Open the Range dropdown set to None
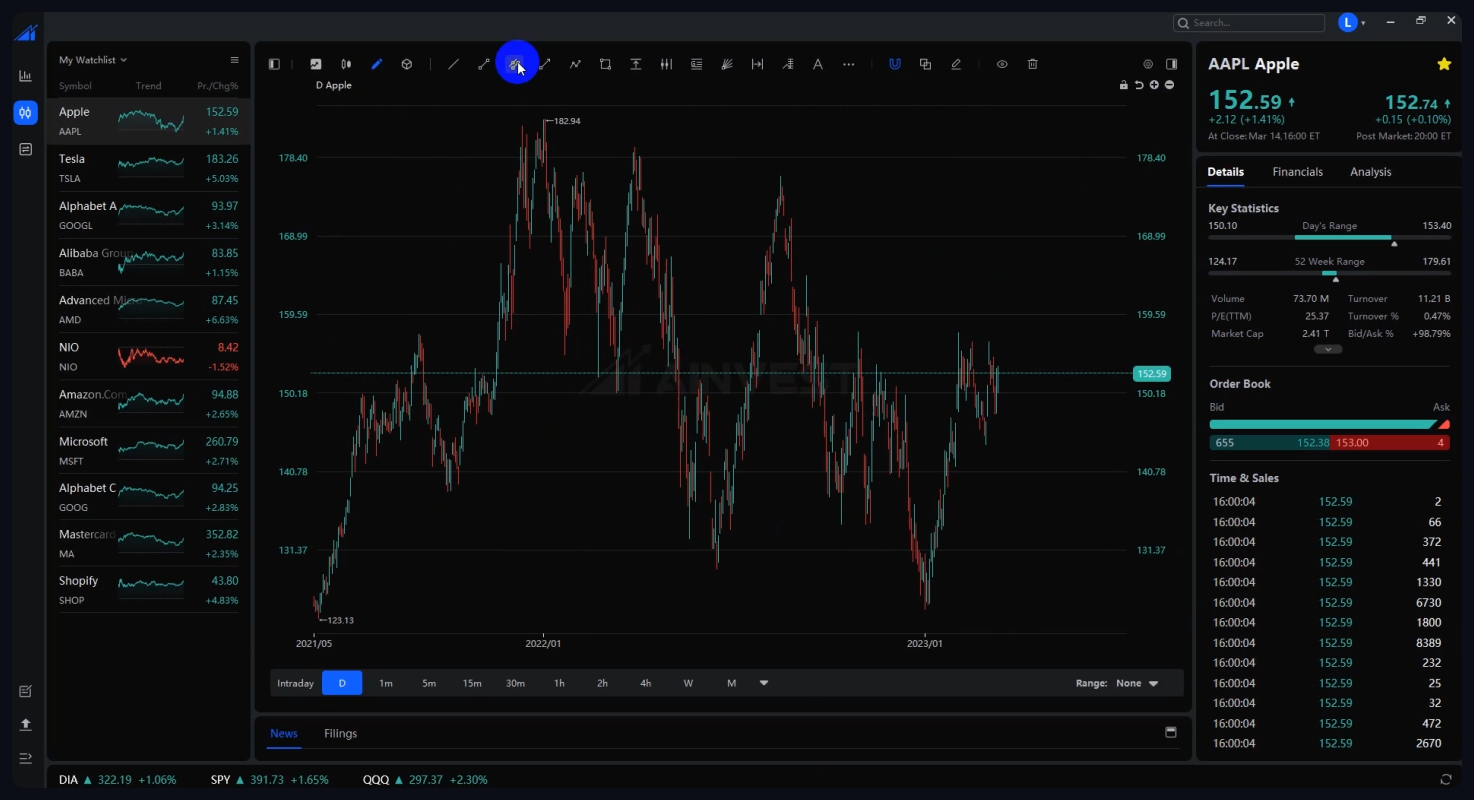1474x800 pixels. (1136, 683)
